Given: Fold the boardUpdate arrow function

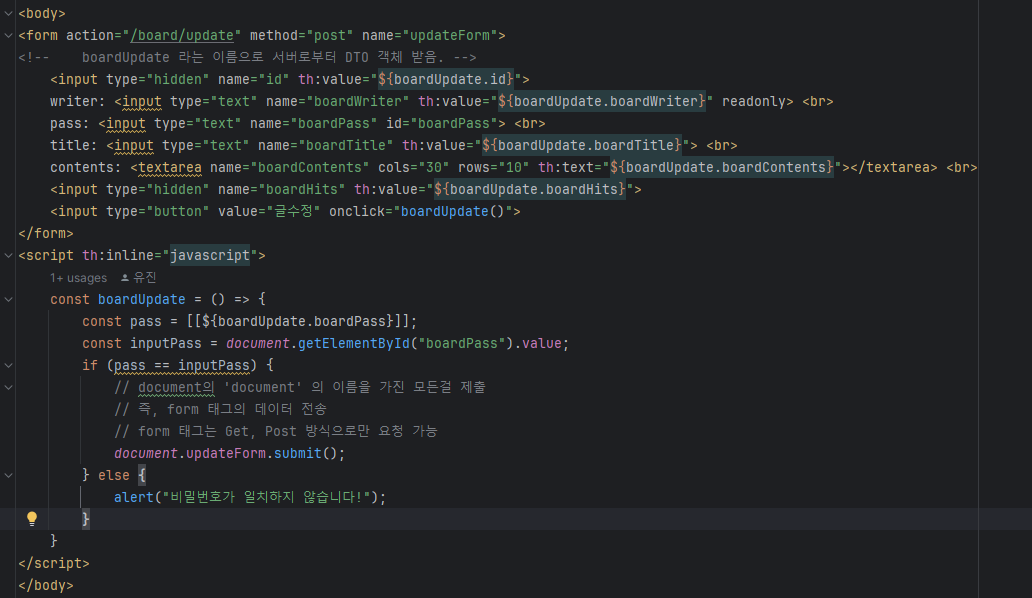Looking at the screenshot, I should [9, 299].
